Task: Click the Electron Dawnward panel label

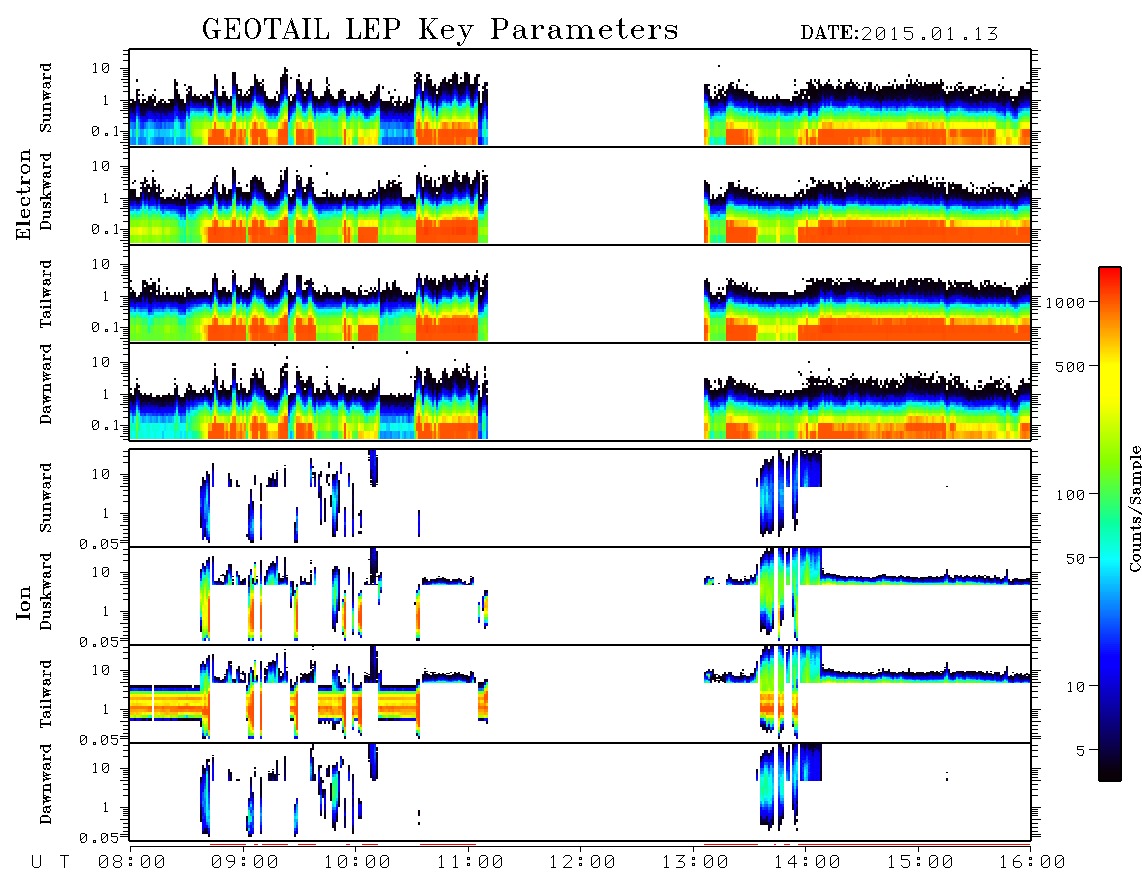Action: (x=46, y=384)
